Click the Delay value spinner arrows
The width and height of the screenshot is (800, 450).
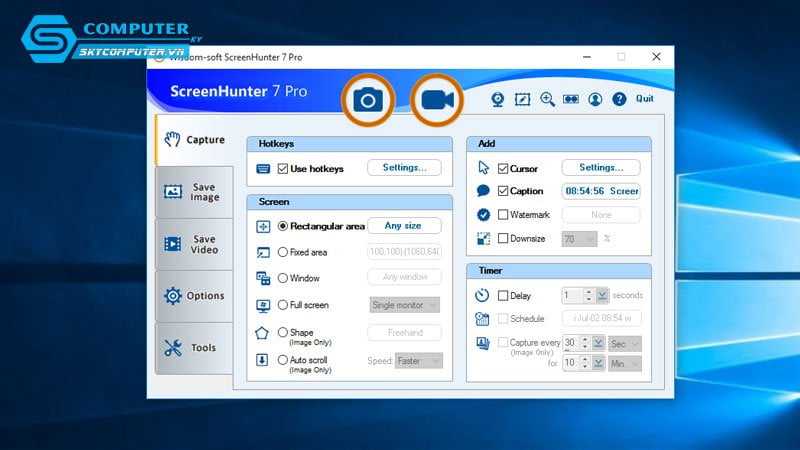tap(588, 295)
